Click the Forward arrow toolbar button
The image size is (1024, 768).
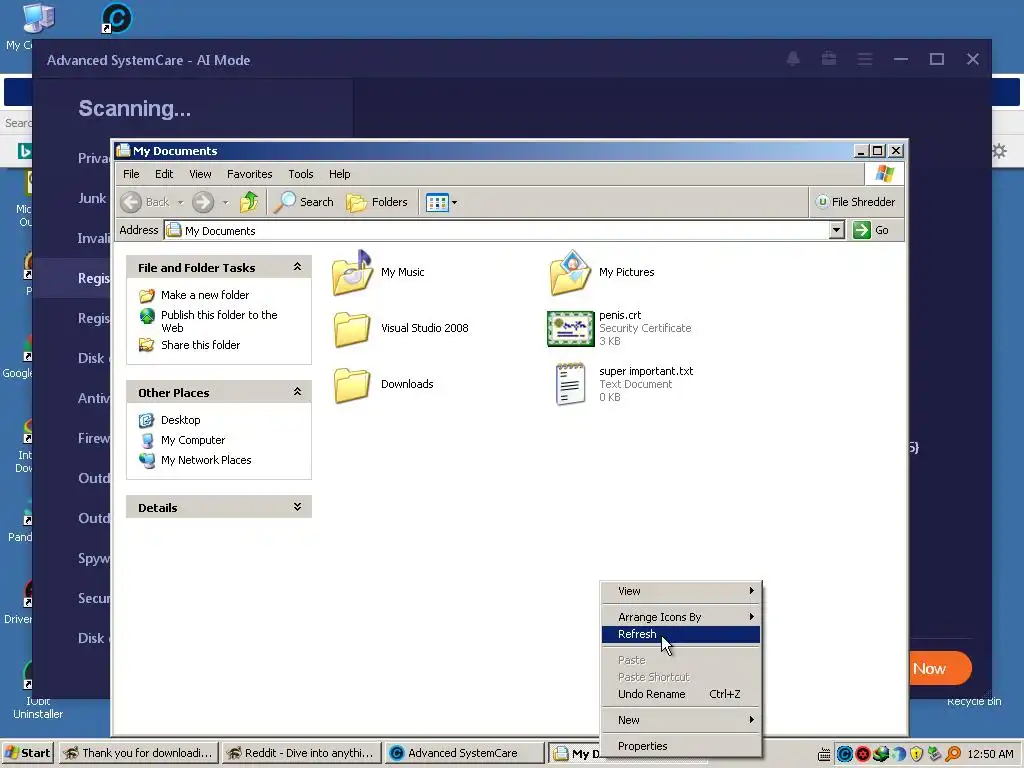pyautogui.click(x=203, y=202)
